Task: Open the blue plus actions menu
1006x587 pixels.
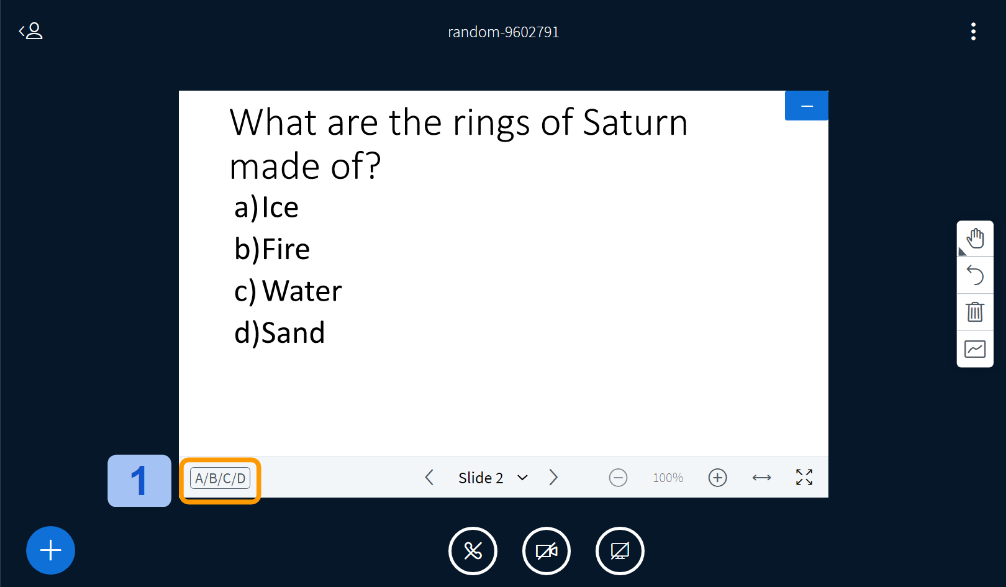Action: [51, 550]
